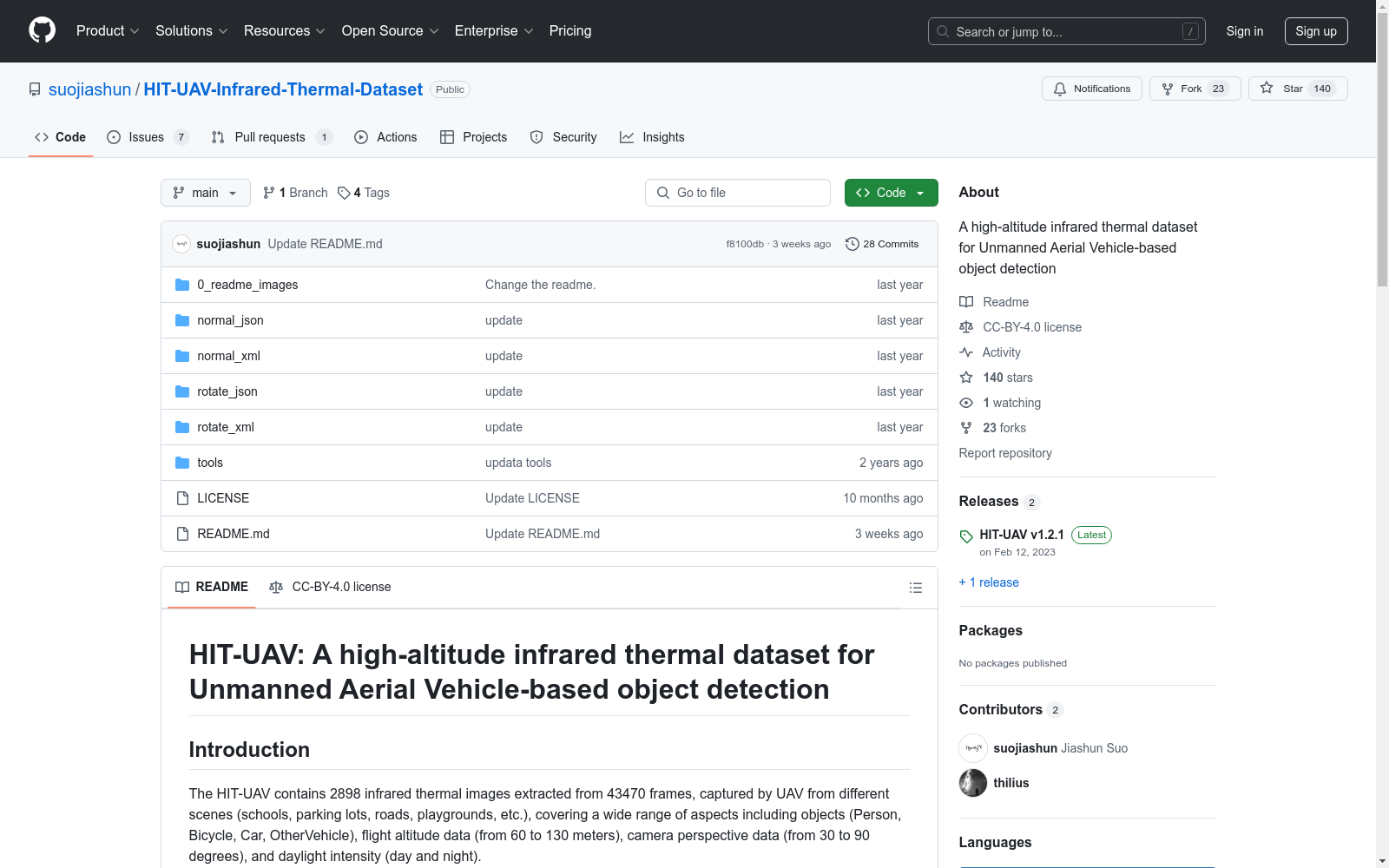1389x868 pixels.
Task: Open the README outline list icon
Action: click(x=915, y=588)
